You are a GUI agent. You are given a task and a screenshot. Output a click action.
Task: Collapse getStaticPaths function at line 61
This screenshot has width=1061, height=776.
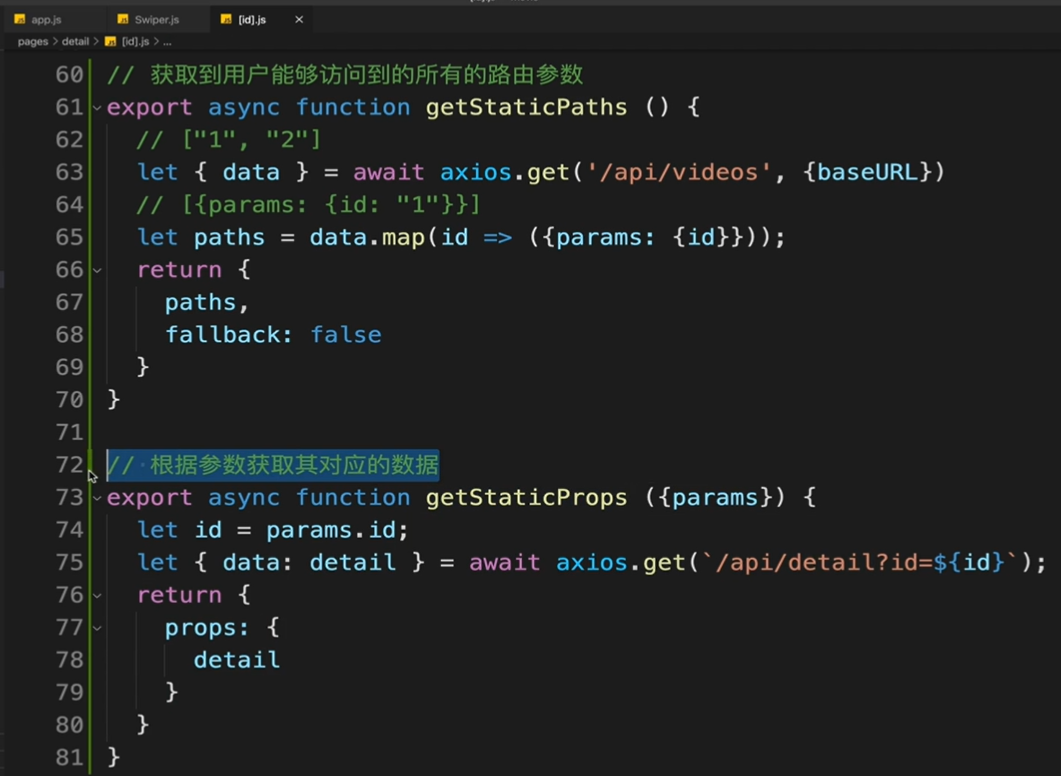pyautogui.click(x=97, y=108)
